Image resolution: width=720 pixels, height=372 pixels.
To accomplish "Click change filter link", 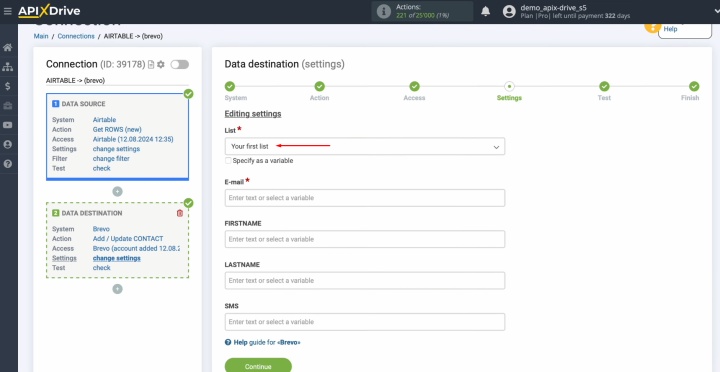I will point(111,158).
